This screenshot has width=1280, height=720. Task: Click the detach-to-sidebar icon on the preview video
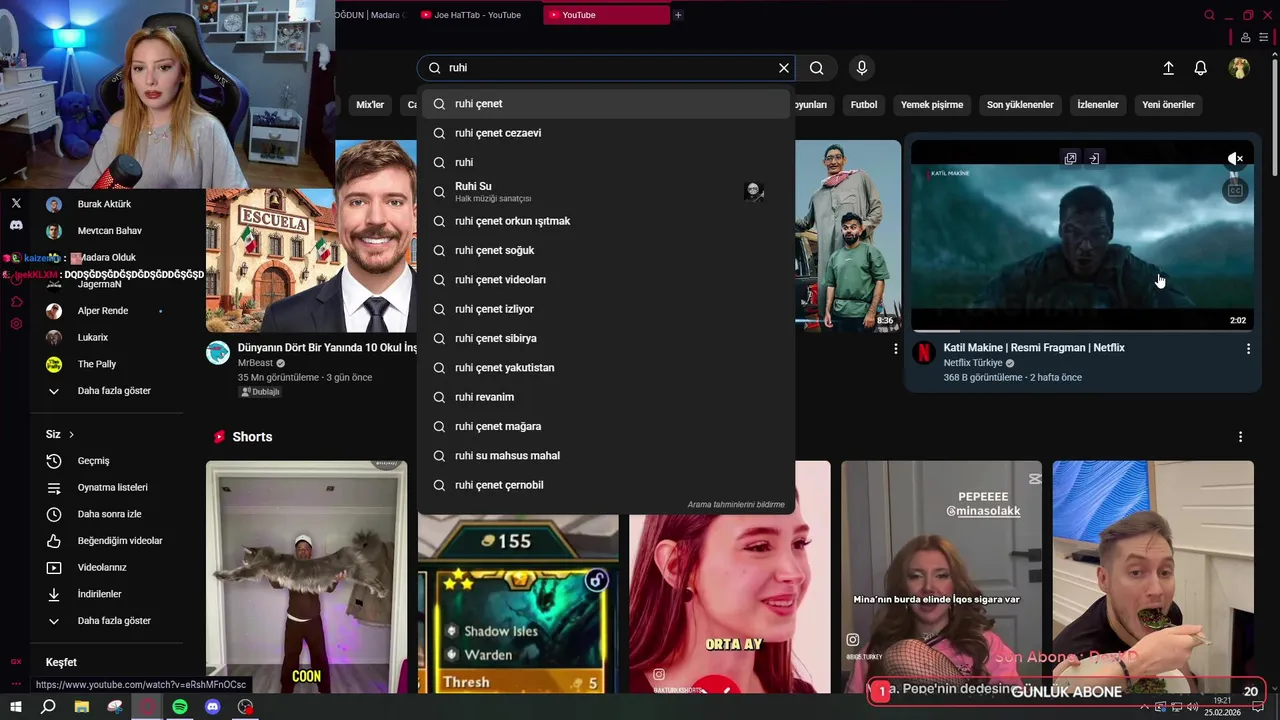(1094, 158)
